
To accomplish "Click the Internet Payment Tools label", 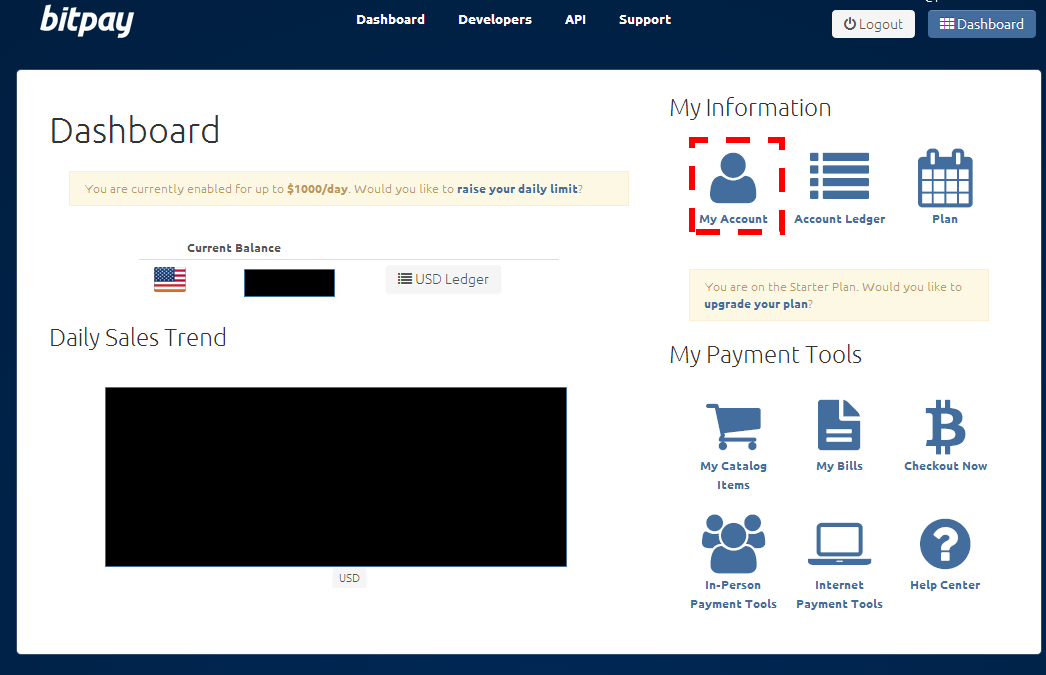I will [839, 594].
